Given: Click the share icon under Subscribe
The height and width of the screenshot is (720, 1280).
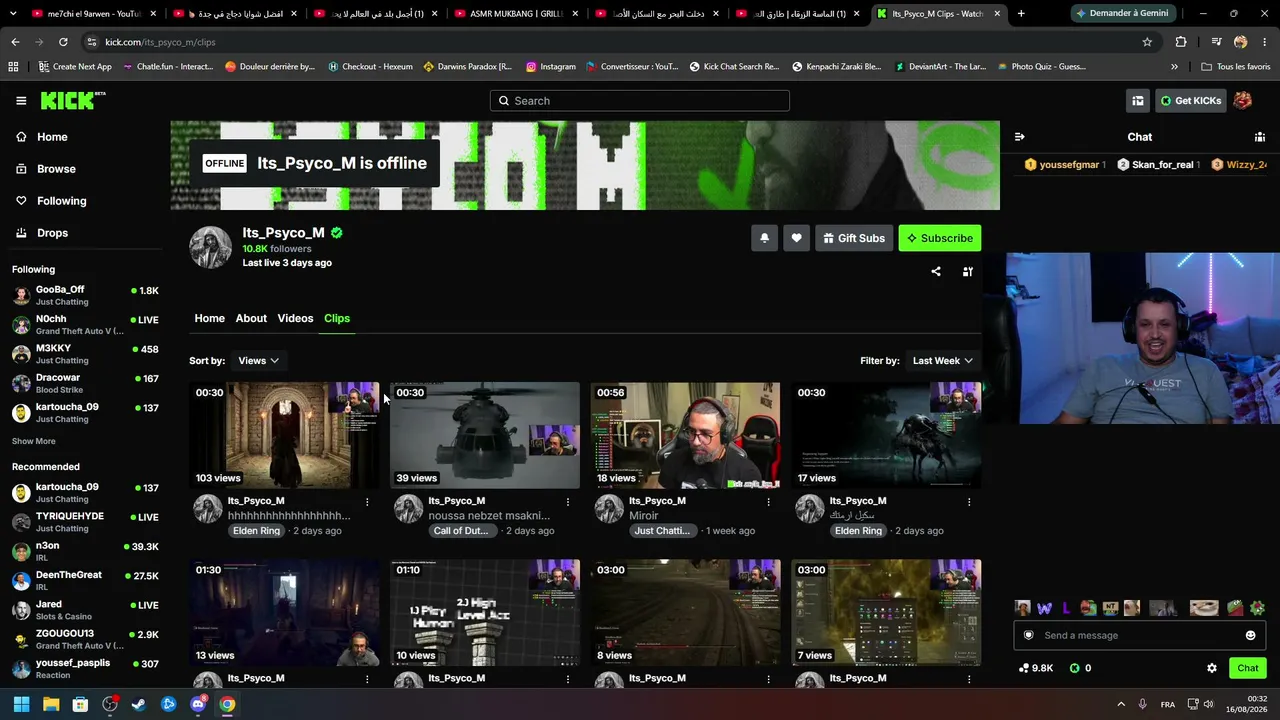Looking at the screenshot, I should [x=936, y=271].
